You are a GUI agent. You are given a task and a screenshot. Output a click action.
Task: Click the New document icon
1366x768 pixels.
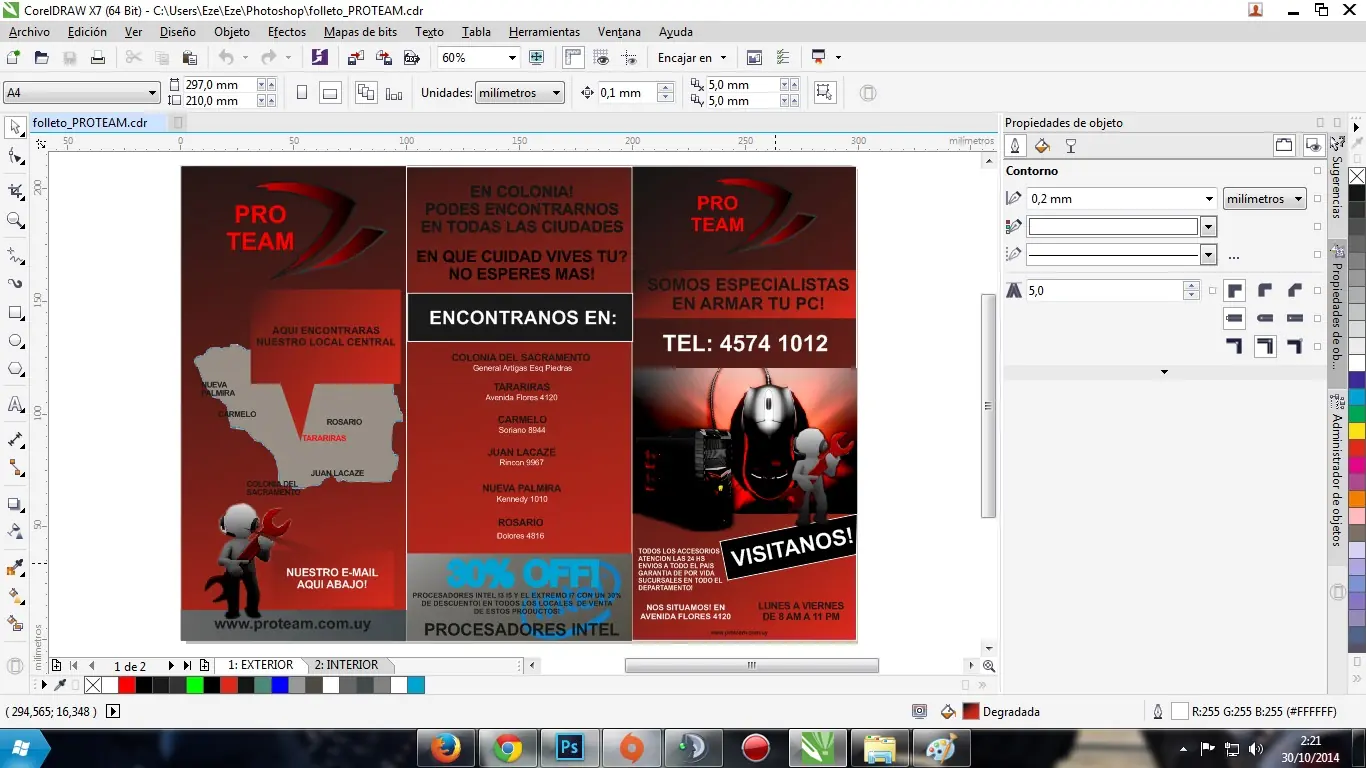pos(13,58)
